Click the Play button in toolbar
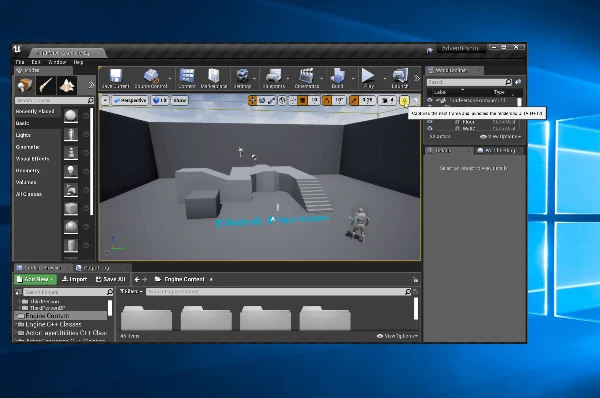This screenshot has width=600, height=398. click(368, 78)
